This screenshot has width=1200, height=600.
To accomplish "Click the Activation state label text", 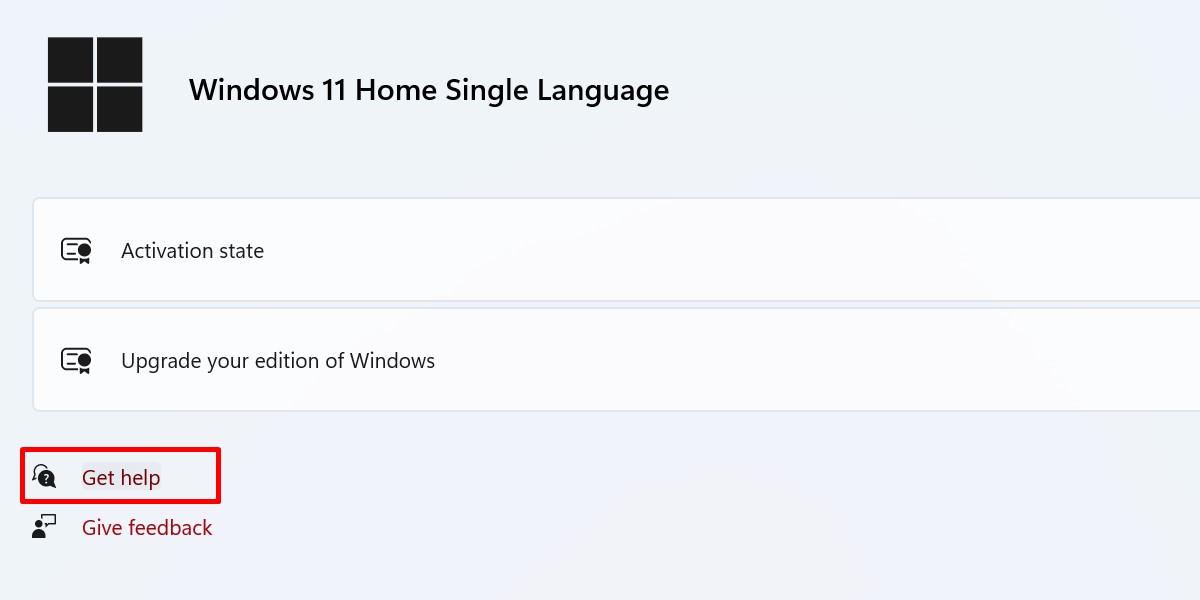I will (192, 251).
